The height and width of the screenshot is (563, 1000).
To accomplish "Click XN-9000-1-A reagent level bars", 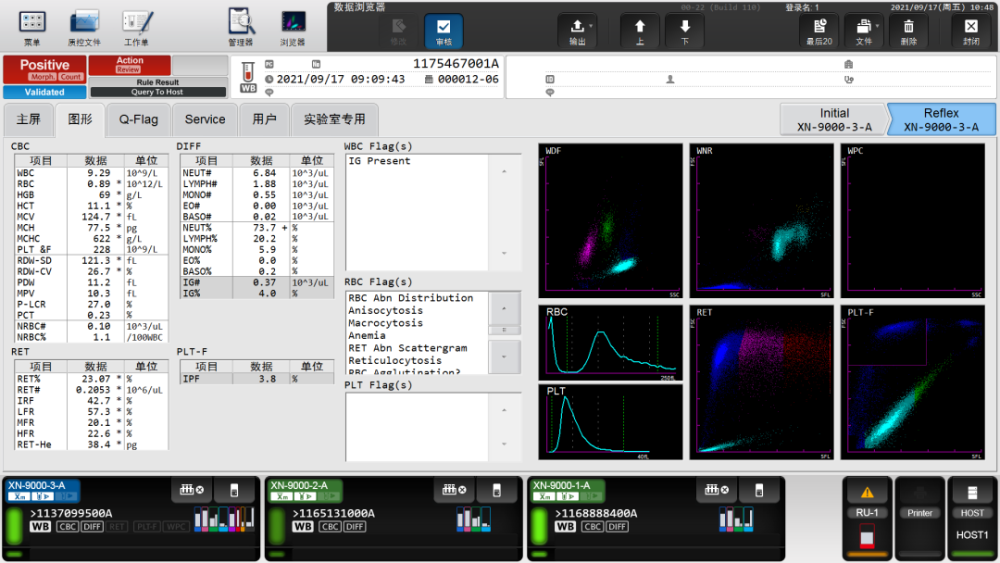I will [736, 519].
